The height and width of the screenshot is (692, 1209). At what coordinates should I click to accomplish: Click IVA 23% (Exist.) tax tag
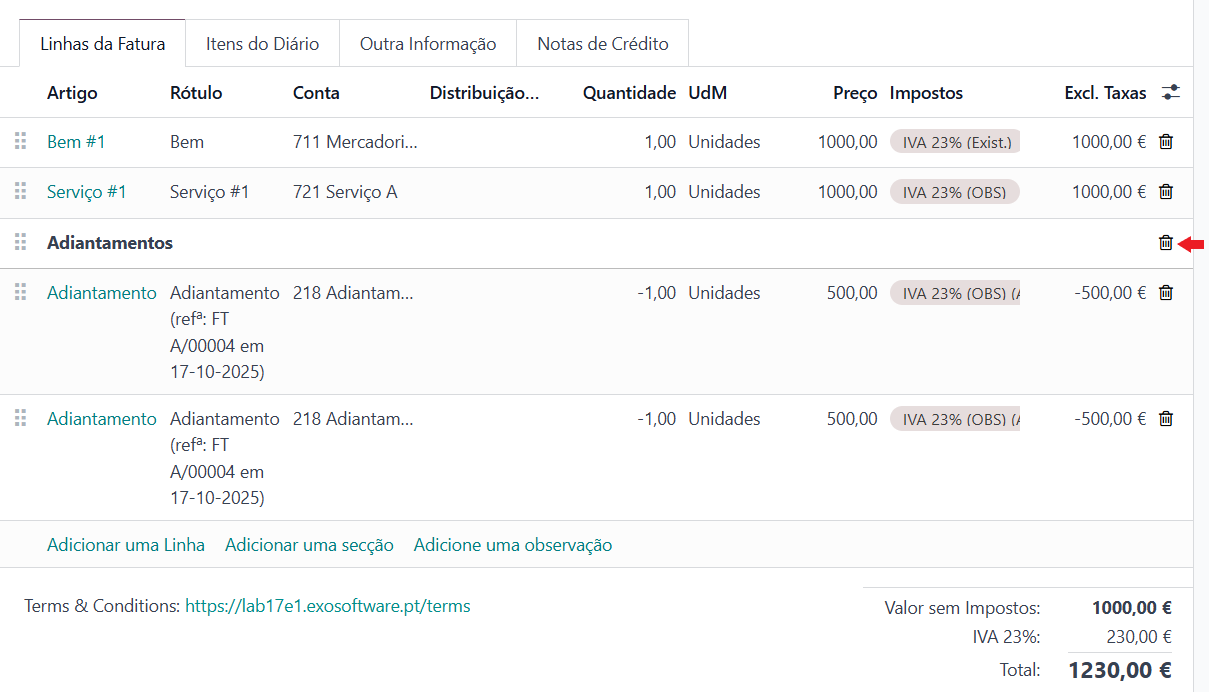(x=956, y=142)
